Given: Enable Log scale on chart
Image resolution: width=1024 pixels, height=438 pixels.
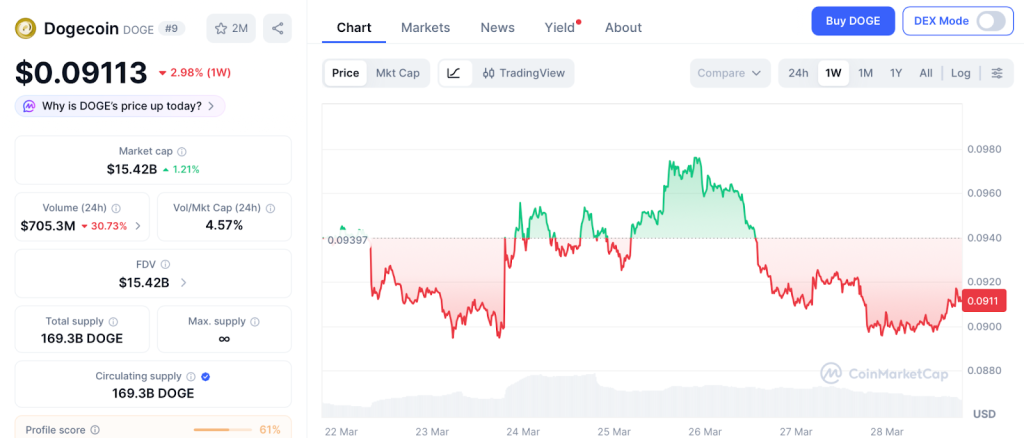Looking at the screenshot, I should (960, 73).
